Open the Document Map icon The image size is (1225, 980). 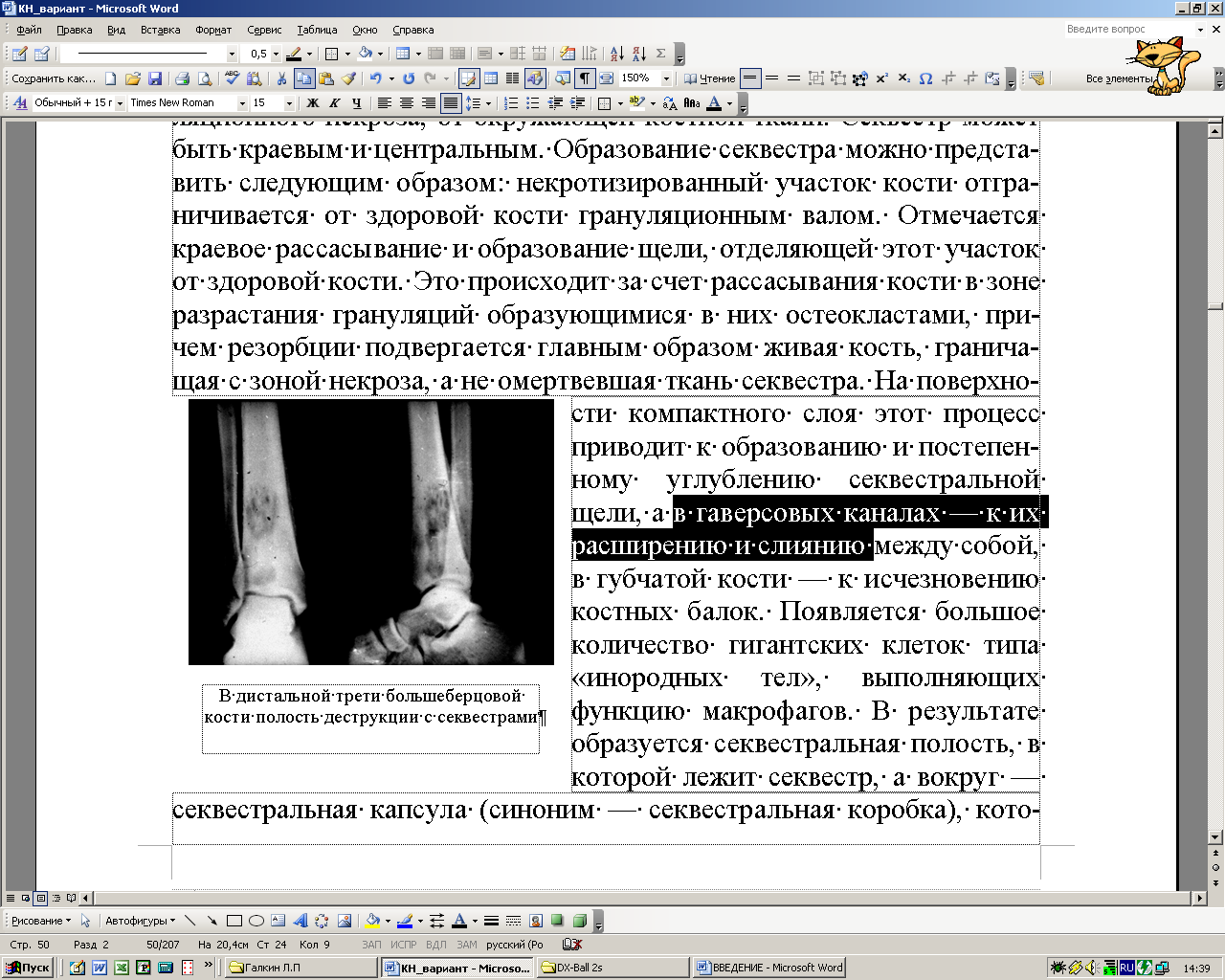[563, 78]
